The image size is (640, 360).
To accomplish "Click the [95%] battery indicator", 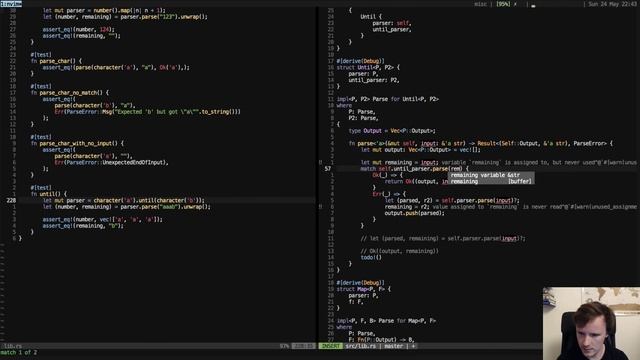I will [503, 4].
